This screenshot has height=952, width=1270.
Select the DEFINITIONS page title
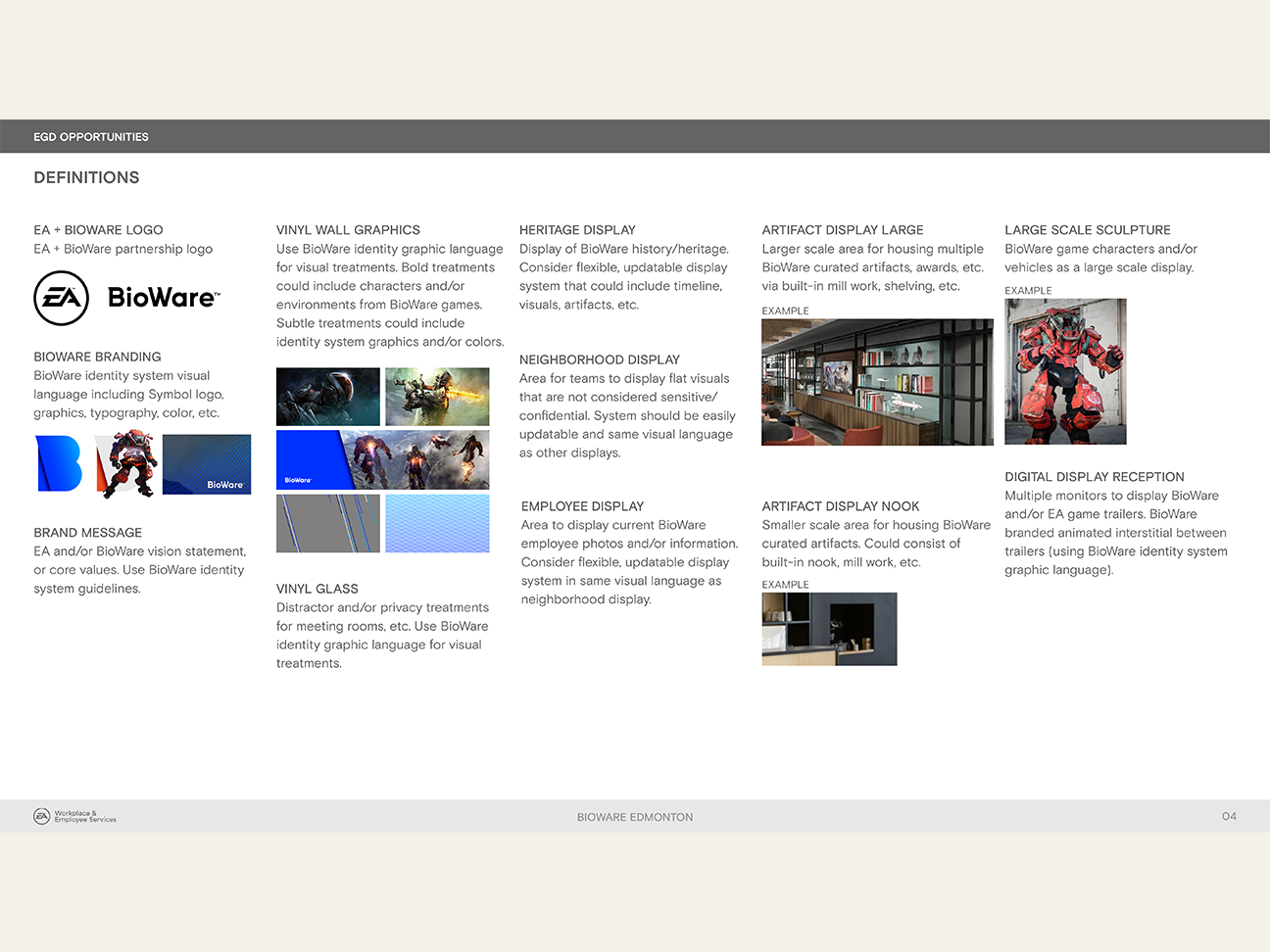[x=86, y=177]
